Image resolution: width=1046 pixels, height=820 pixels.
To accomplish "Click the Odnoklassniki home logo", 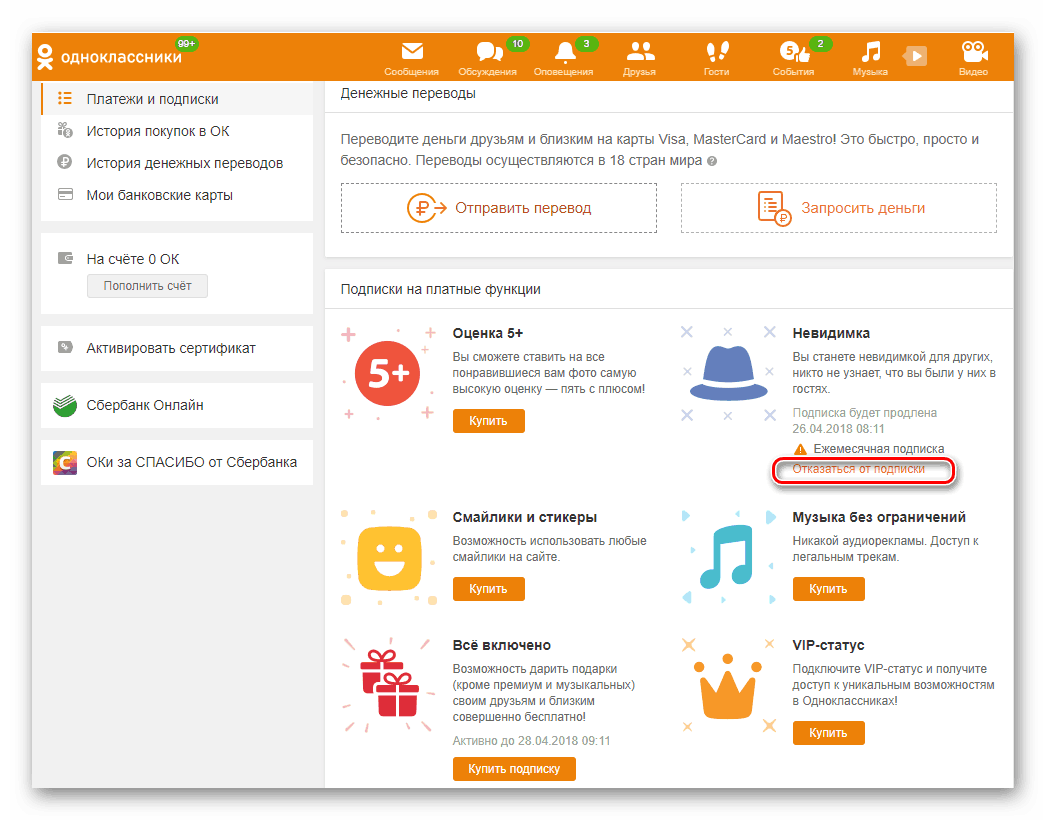I will 100,55.
